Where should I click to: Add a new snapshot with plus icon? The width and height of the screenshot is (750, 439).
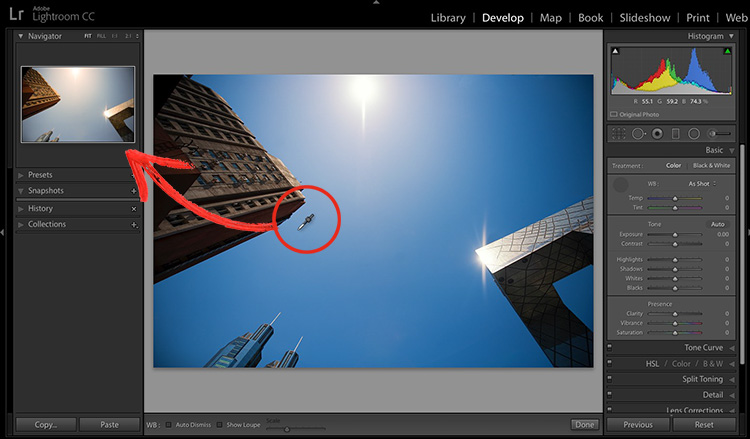(134, 191)
